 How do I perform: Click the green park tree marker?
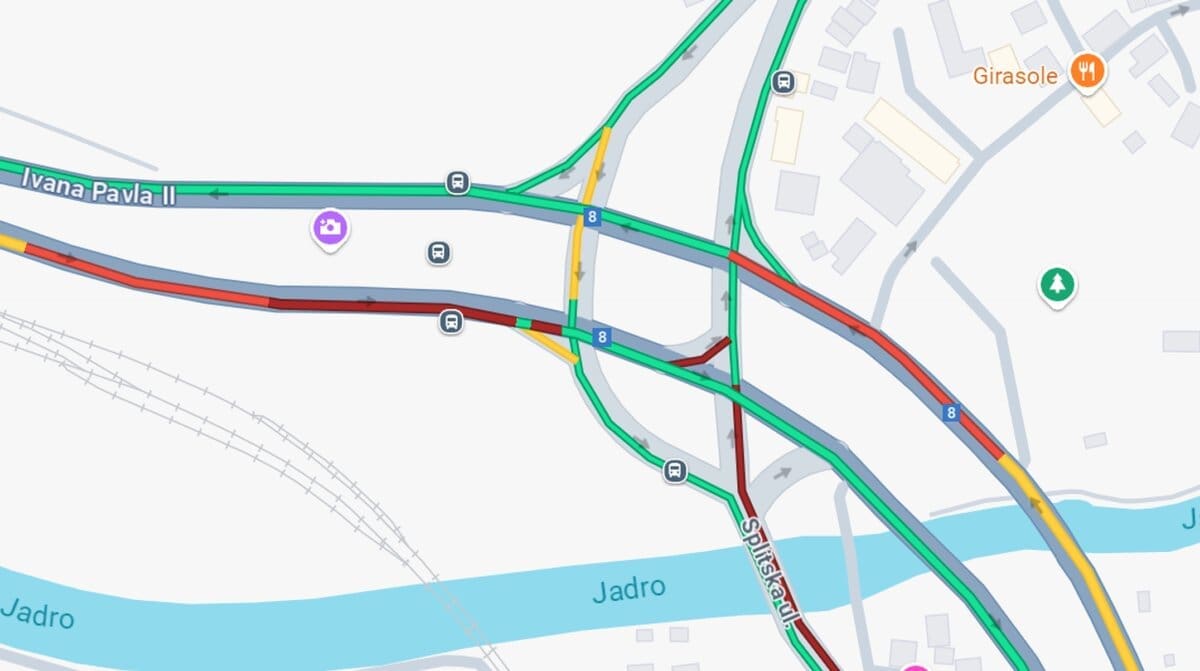[1056, 286]
